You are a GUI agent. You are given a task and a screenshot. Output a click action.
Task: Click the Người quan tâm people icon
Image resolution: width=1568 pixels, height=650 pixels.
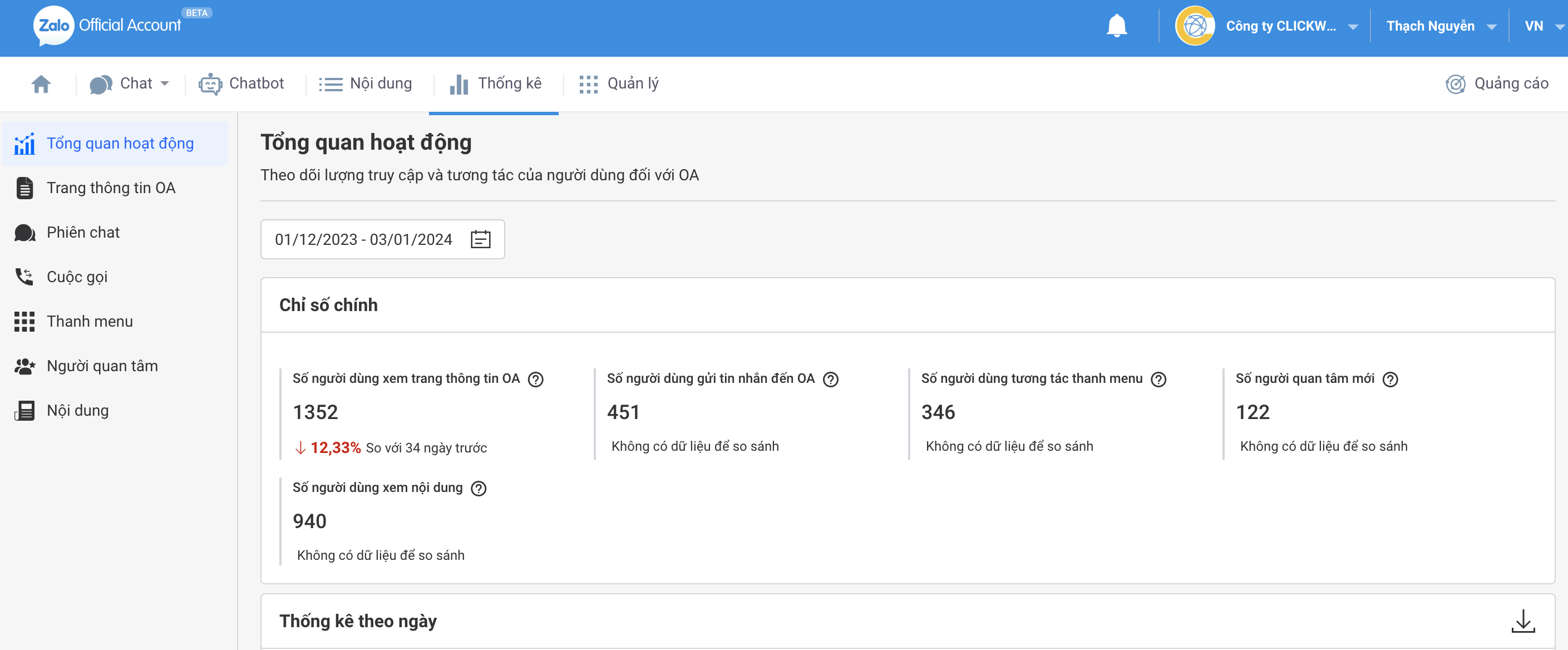click(x=24, y=366)
